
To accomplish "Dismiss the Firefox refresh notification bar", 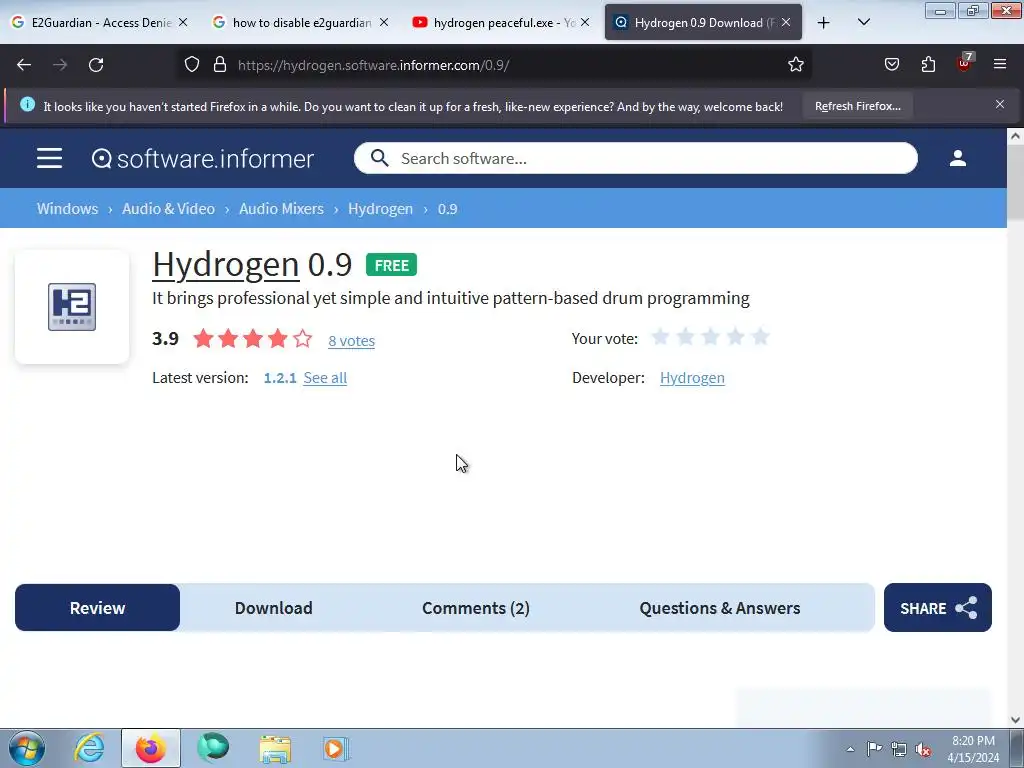I will (1000, 104).
